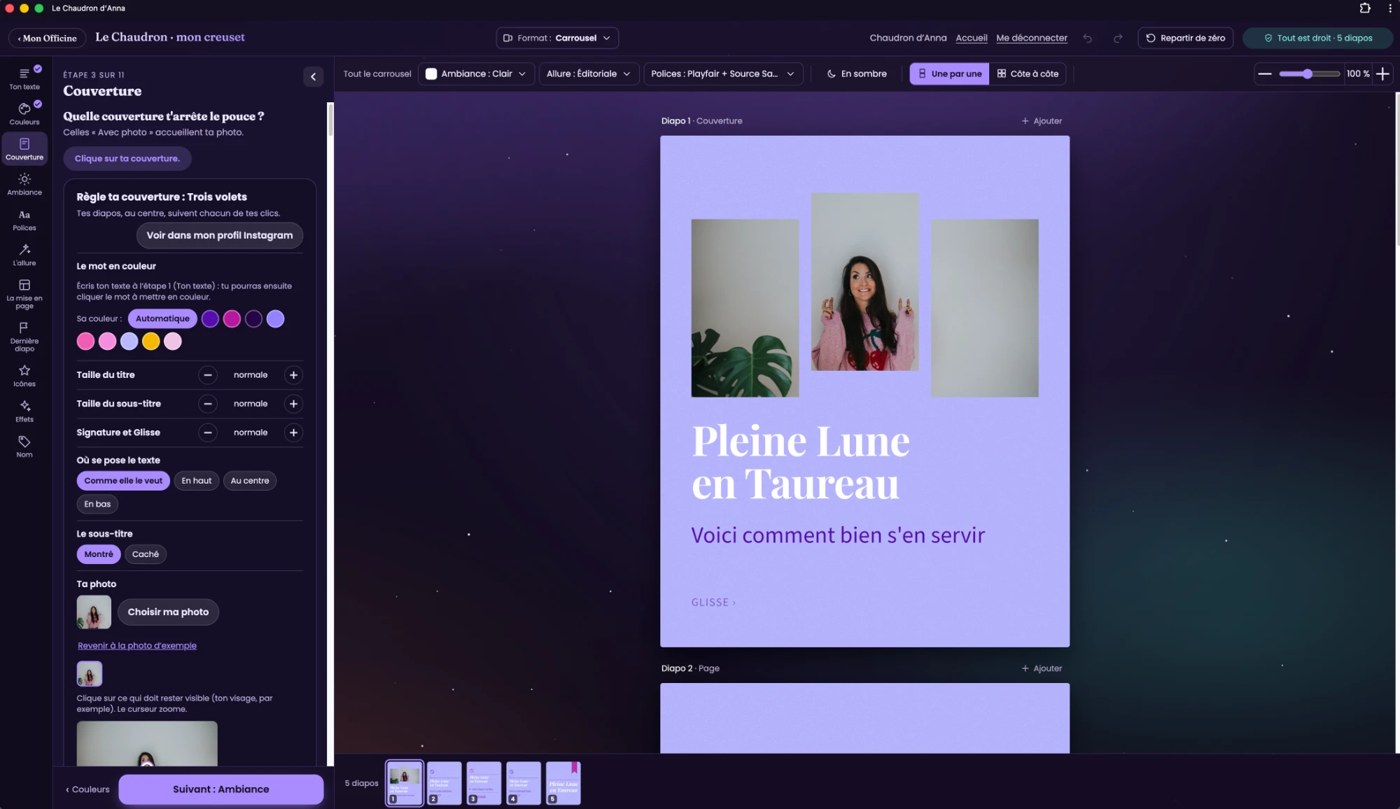1400x809 pixels.
Task: Open the Allure : Éditoriale dropdown
Action: (590, 74)
